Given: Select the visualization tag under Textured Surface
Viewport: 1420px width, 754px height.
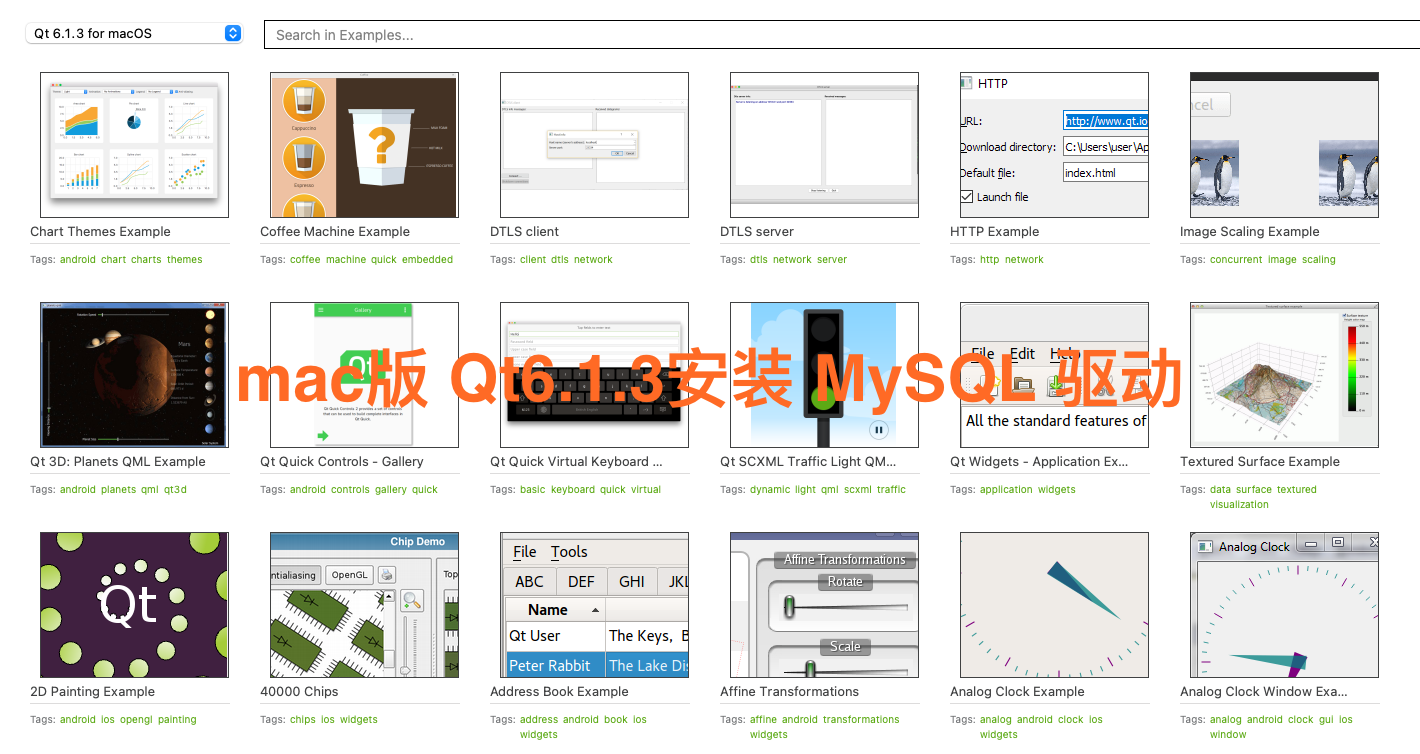Looking at the screenshot, I should pos(1239,504).
